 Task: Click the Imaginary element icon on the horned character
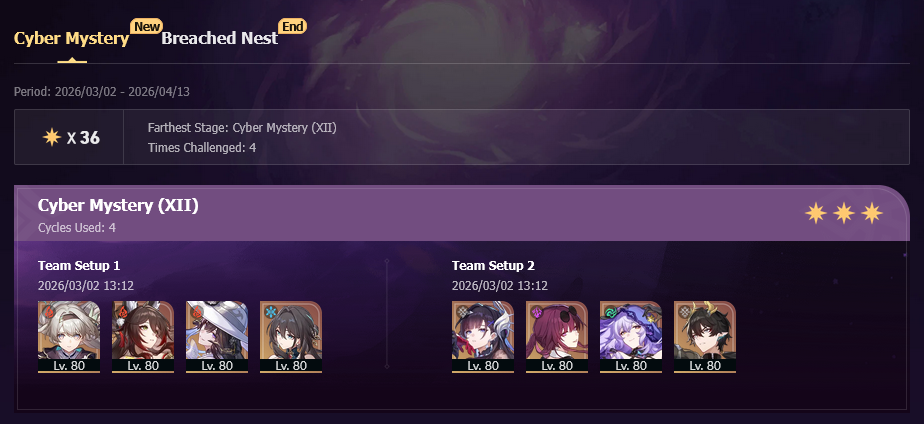[x=685, y=312]
